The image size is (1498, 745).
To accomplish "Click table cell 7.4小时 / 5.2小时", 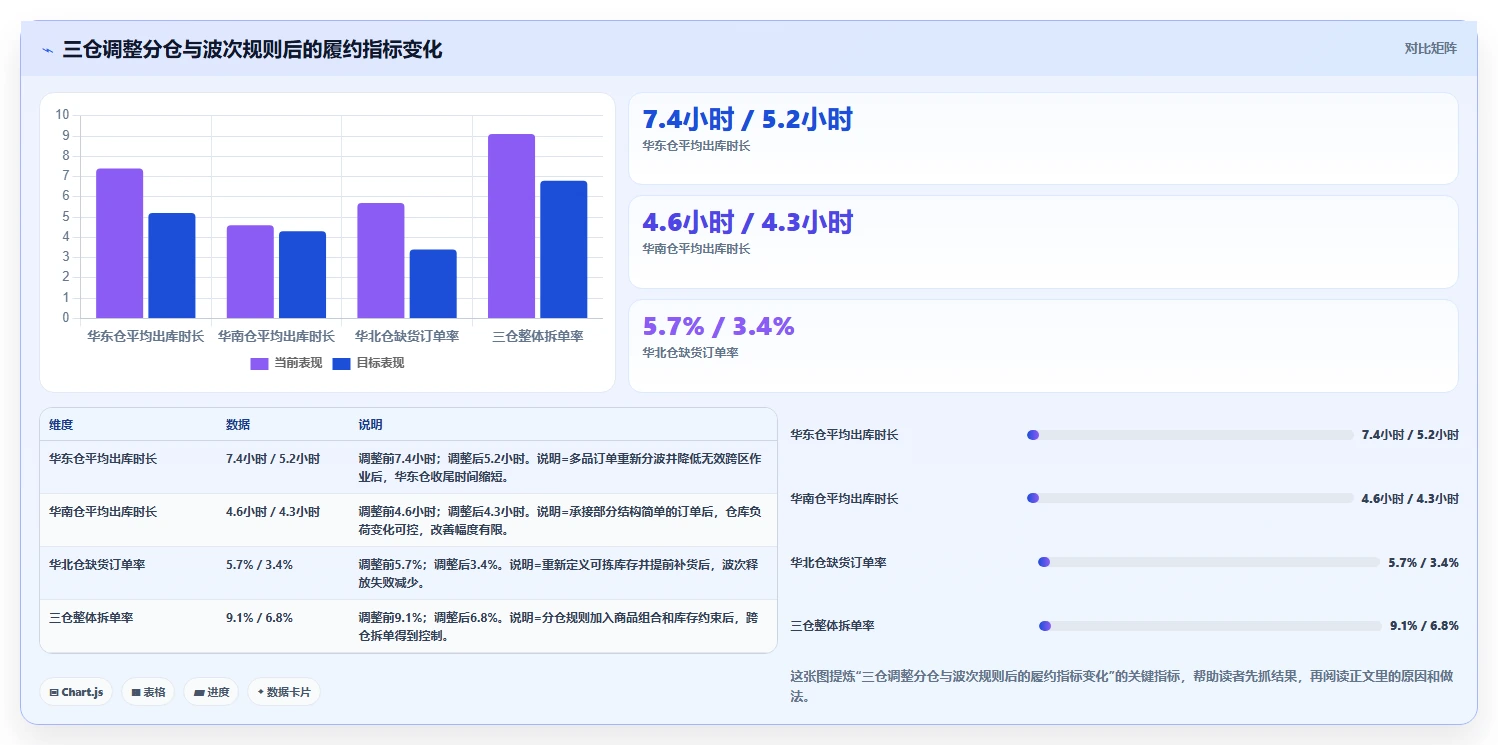I will [273, 459].
